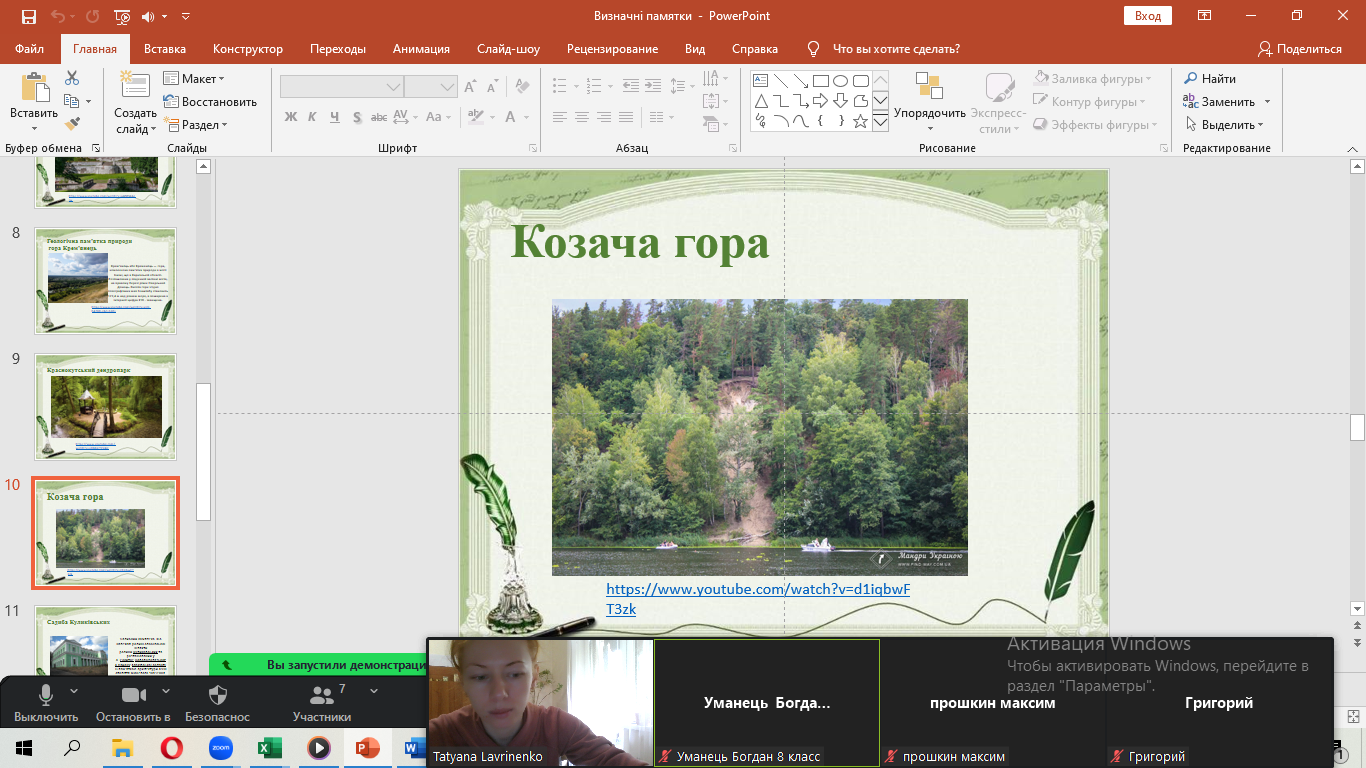Click the Поделиться share button
Viewport: 1366px width, 768px height.
coord(1300,49)
